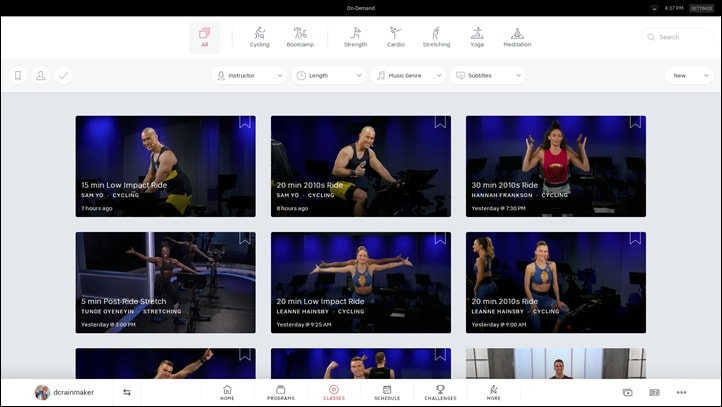Open the New sort dropdown
Screen dimensions: 722x407
point(689,76)
